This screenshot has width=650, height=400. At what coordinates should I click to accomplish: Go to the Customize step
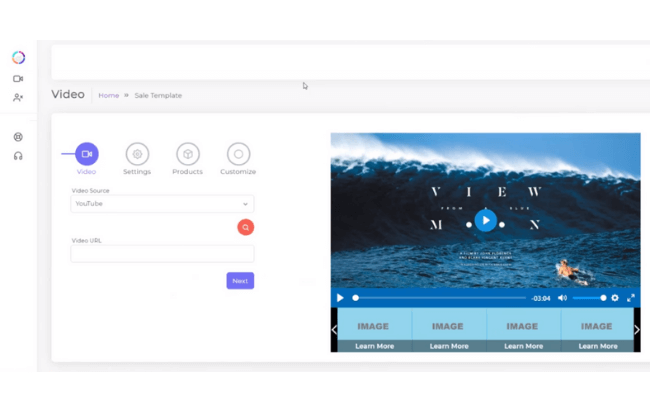pyautogui.click(x=238, y=159)
